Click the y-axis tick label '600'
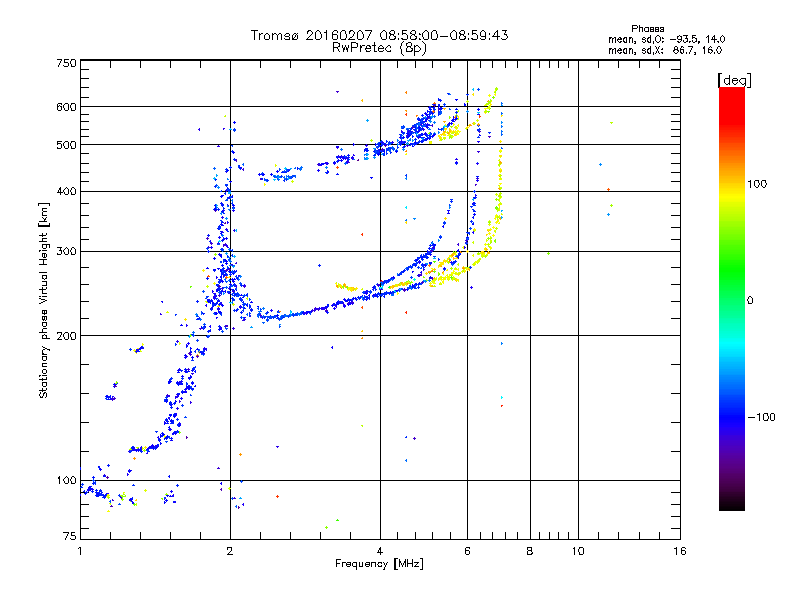Image resolution: width=800 pixels, height=600 pixels. [x=66, y=107]
